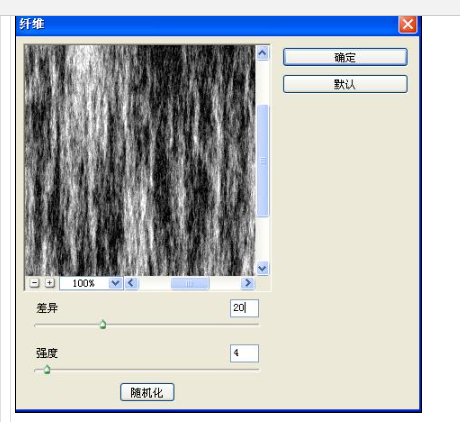This screenshot has height=422, width=460.
Task: Click the 差异 label text
Action: click(47, 308)
